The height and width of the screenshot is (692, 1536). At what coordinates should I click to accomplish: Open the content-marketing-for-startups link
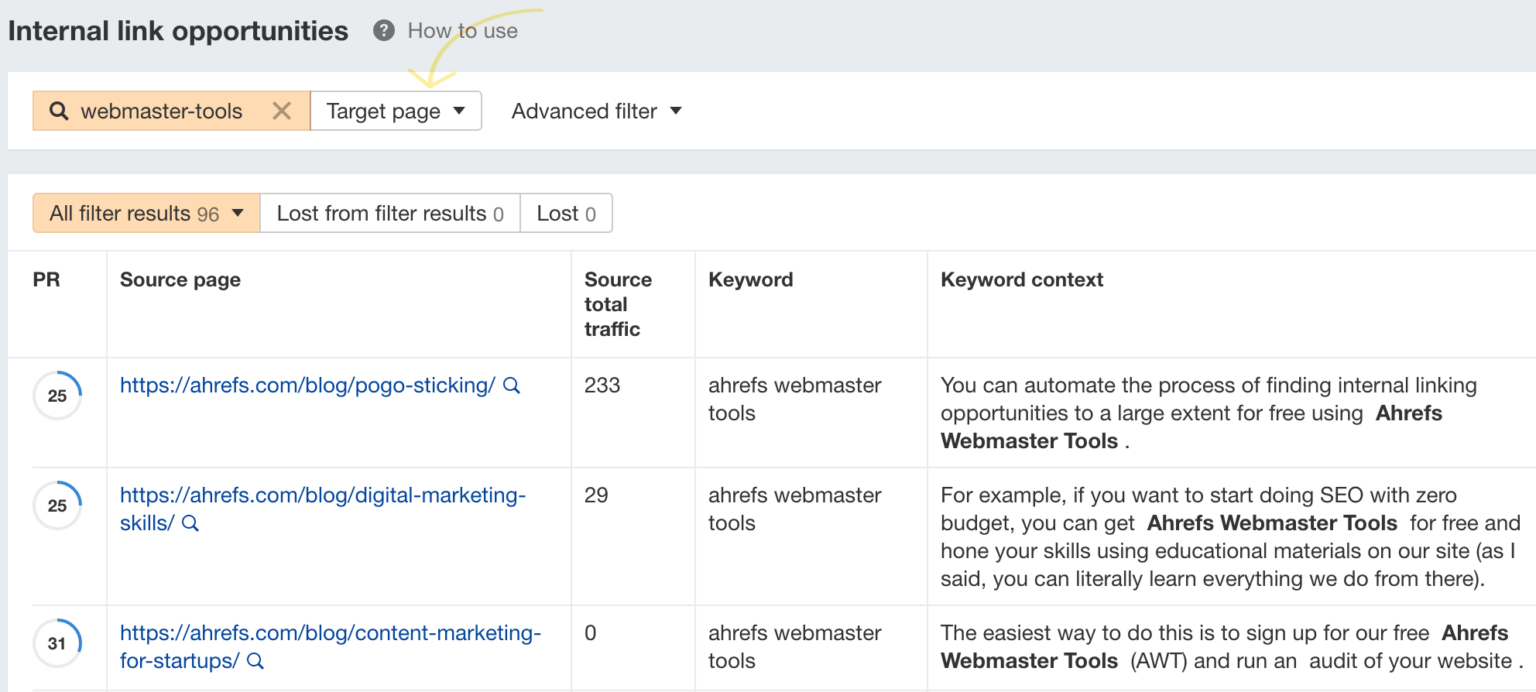coord(330,633)
